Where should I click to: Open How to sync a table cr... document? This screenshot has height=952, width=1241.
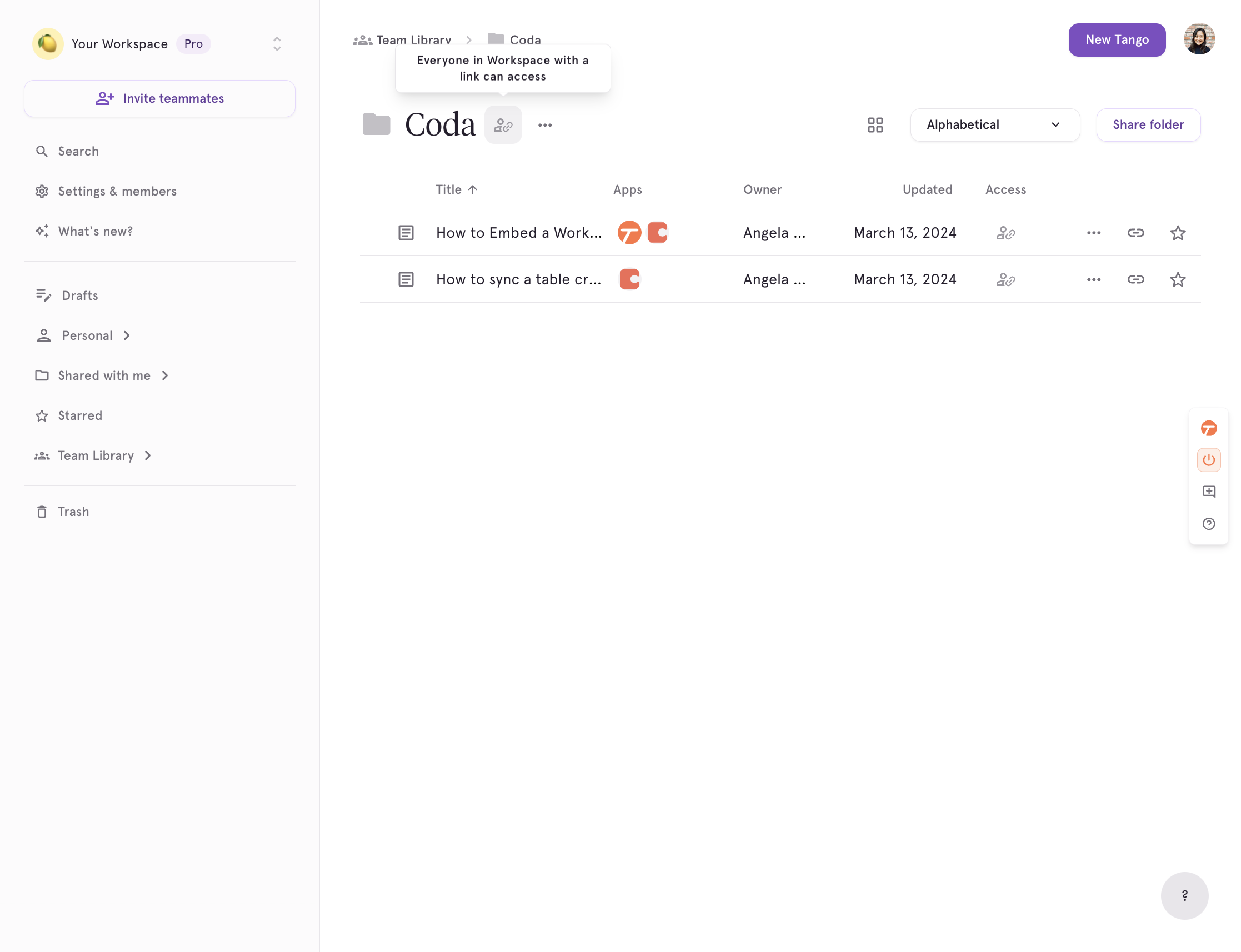[x=518, y=279]
